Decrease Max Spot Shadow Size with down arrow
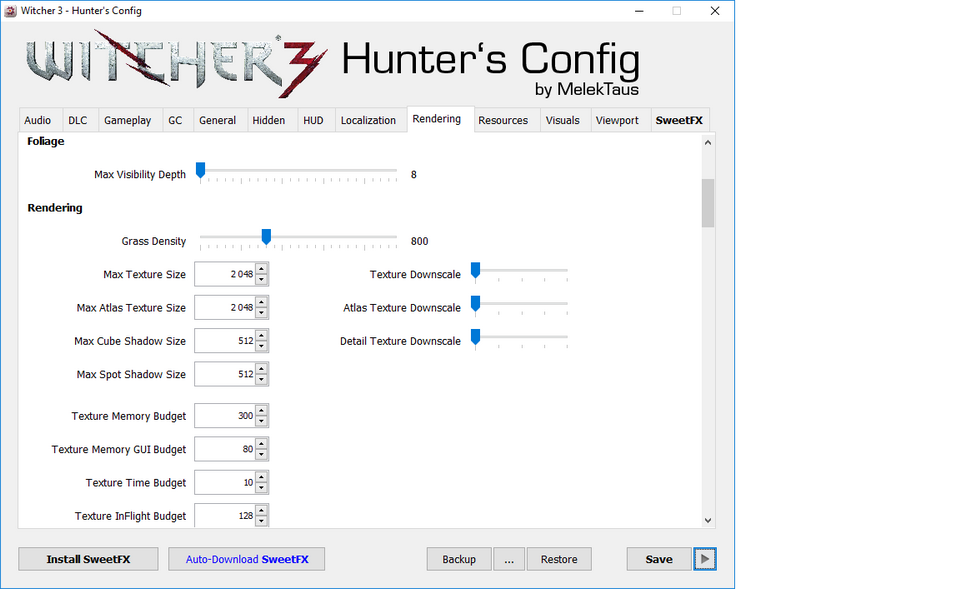 261,379
